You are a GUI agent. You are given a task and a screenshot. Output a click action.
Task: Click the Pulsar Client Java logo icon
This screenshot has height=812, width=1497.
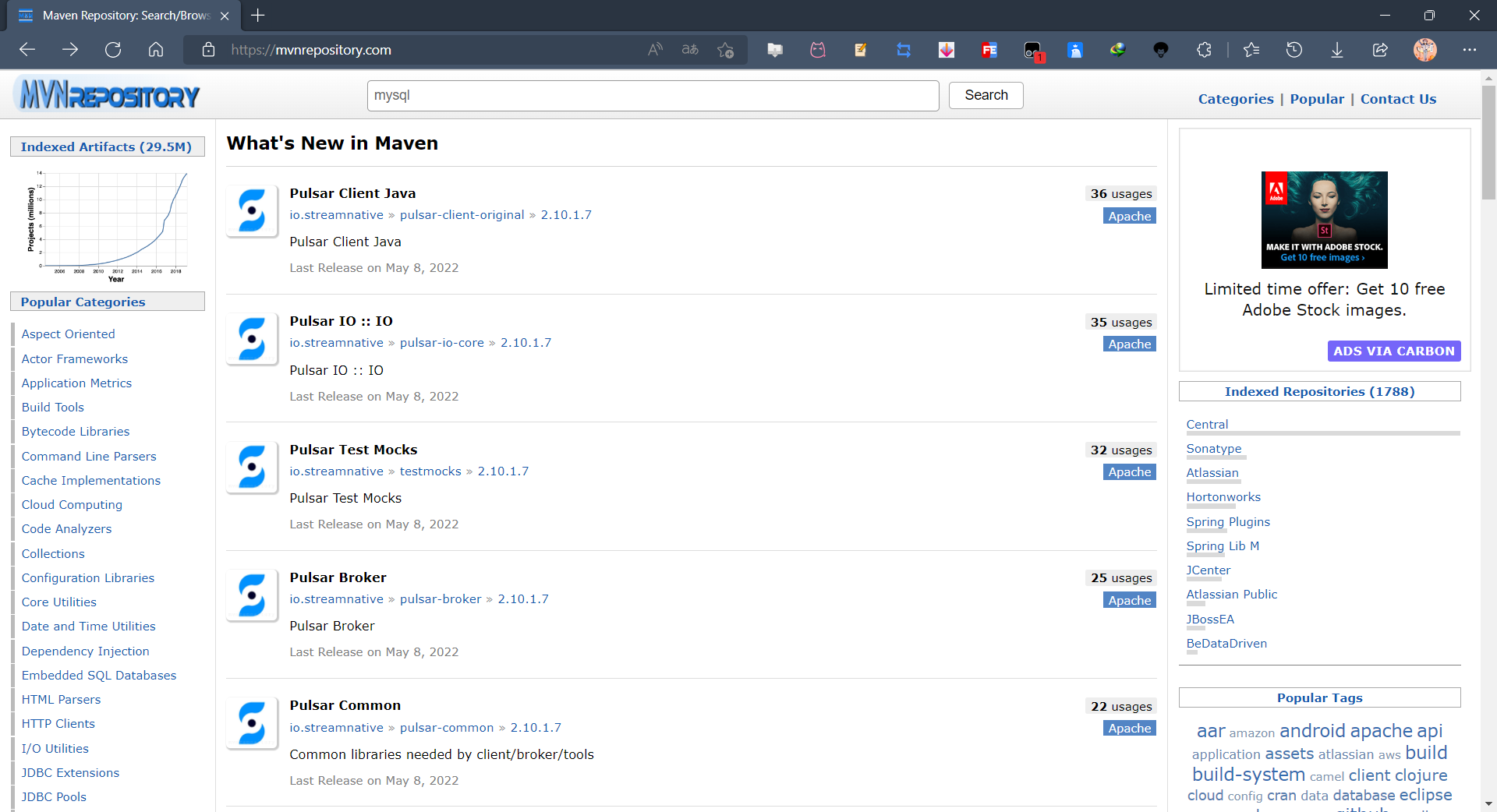[x=252, y=211]
